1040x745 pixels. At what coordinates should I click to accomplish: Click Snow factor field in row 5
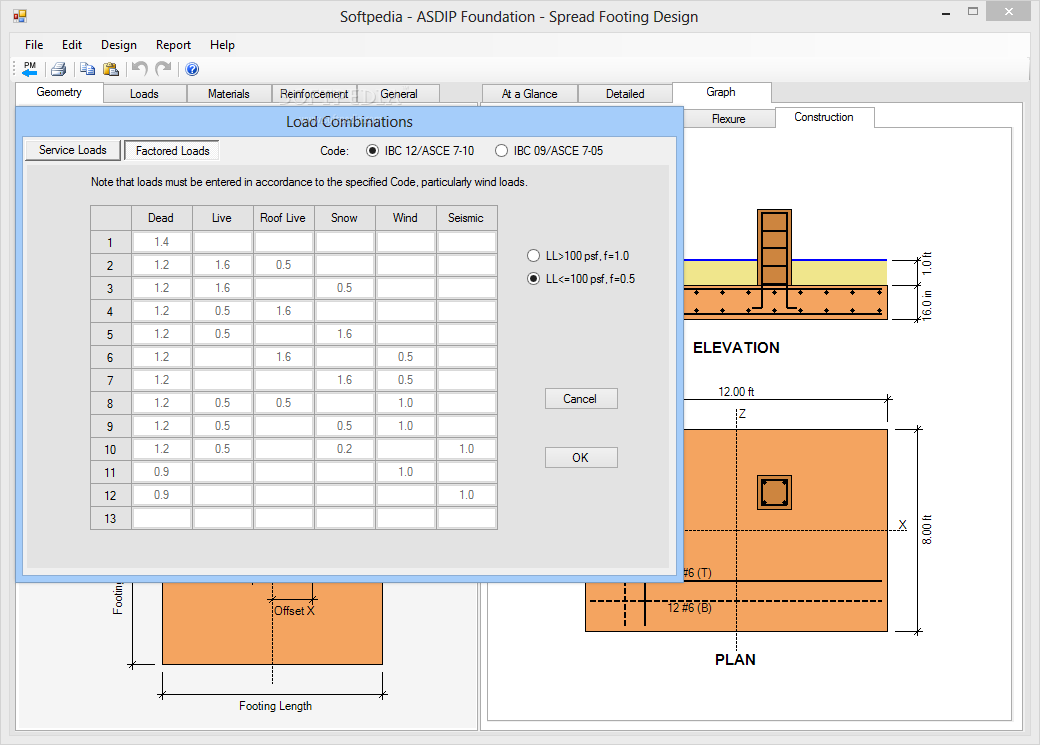point(345,334)
